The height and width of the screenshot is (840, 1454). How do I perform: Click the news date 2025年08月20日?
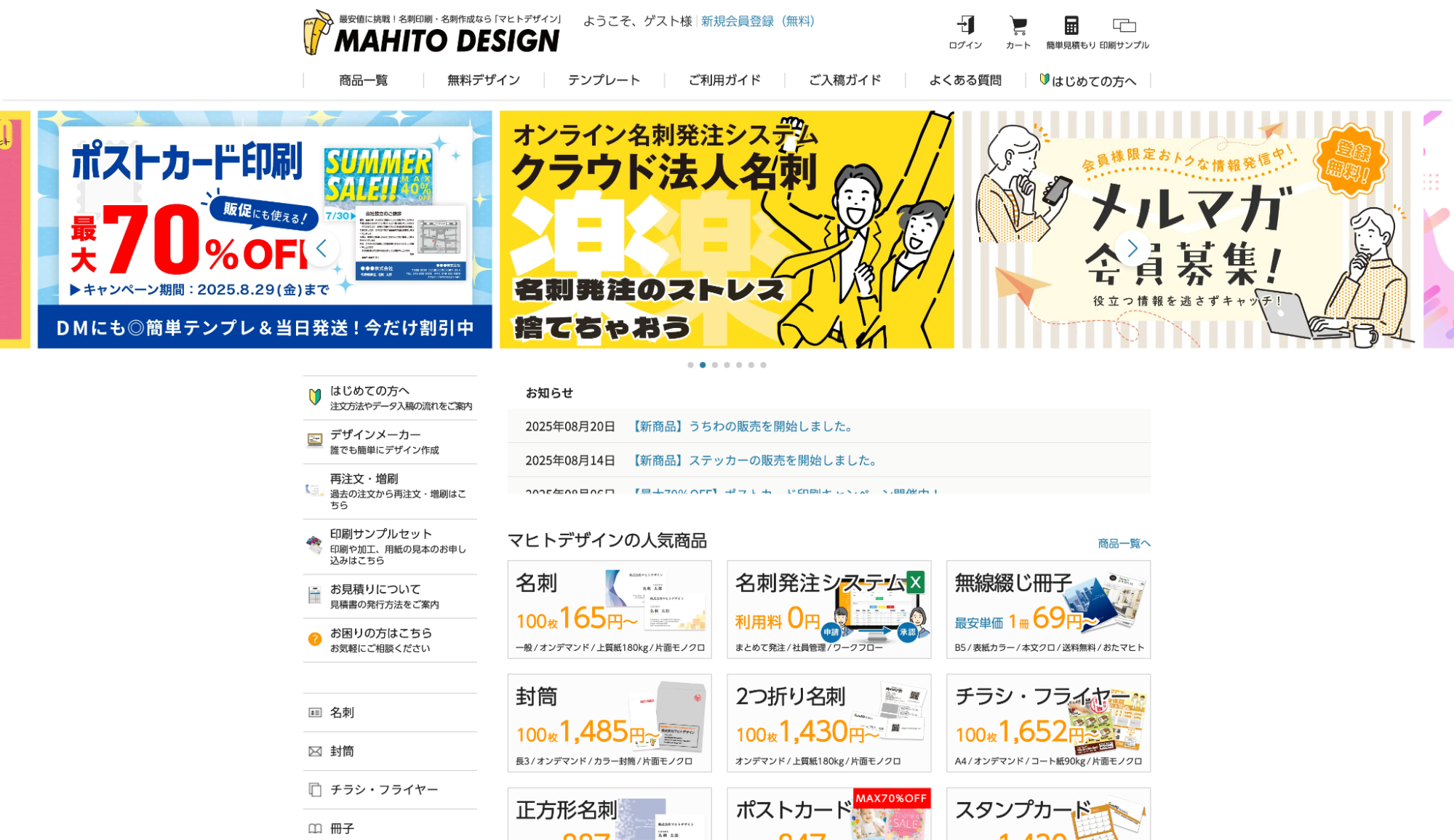point(570,426)
